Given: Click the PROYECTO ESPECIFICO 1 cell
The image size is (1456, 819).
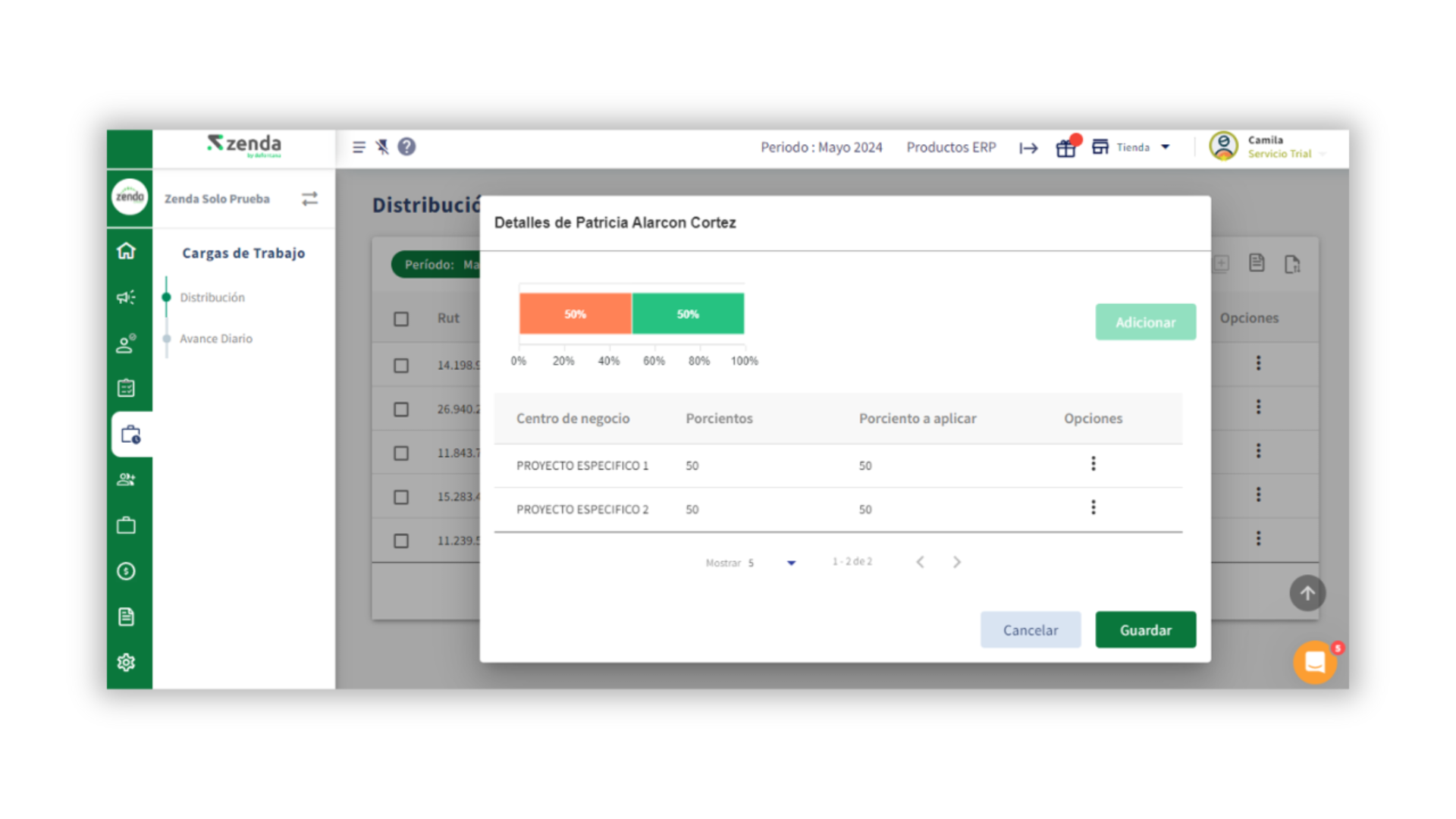Looking at the screenshot, I should point(582,466).
